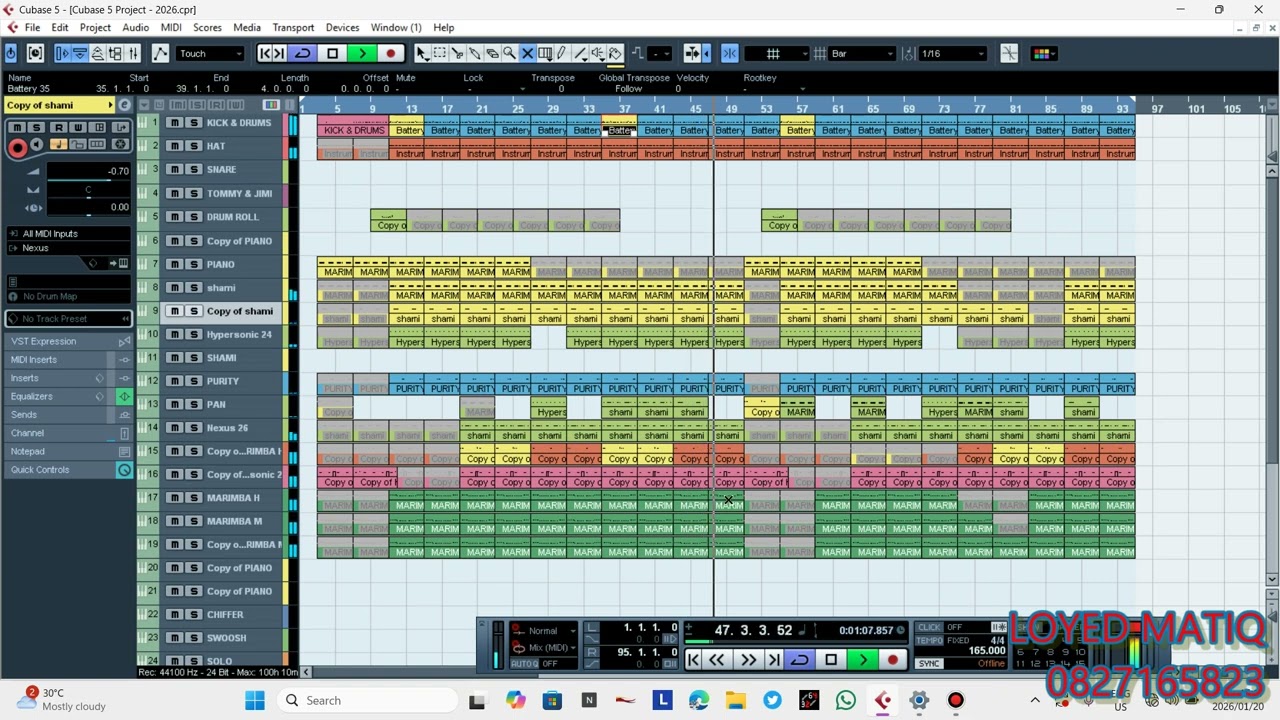Select the Object Selection arrow tool

point(423,53)
